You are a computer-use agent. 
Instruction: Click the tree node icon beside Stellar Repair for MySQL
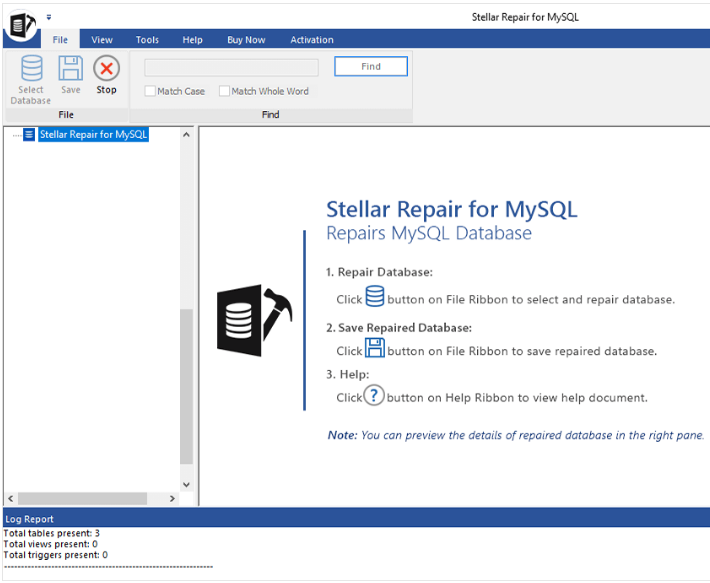tap(29, 134)
